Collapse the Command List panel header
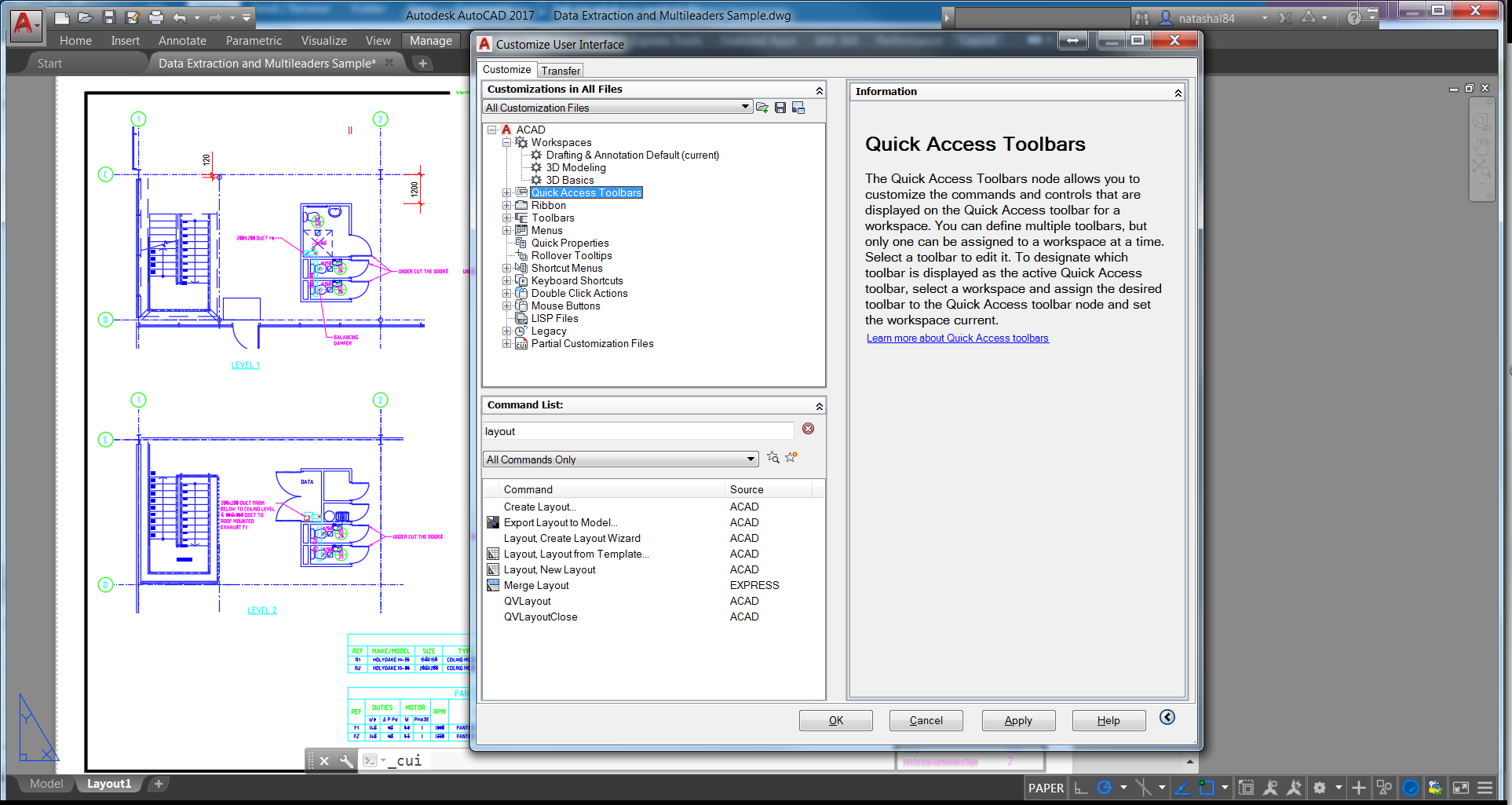Viewport: 1512px width, 805px height. pos(818,405)
